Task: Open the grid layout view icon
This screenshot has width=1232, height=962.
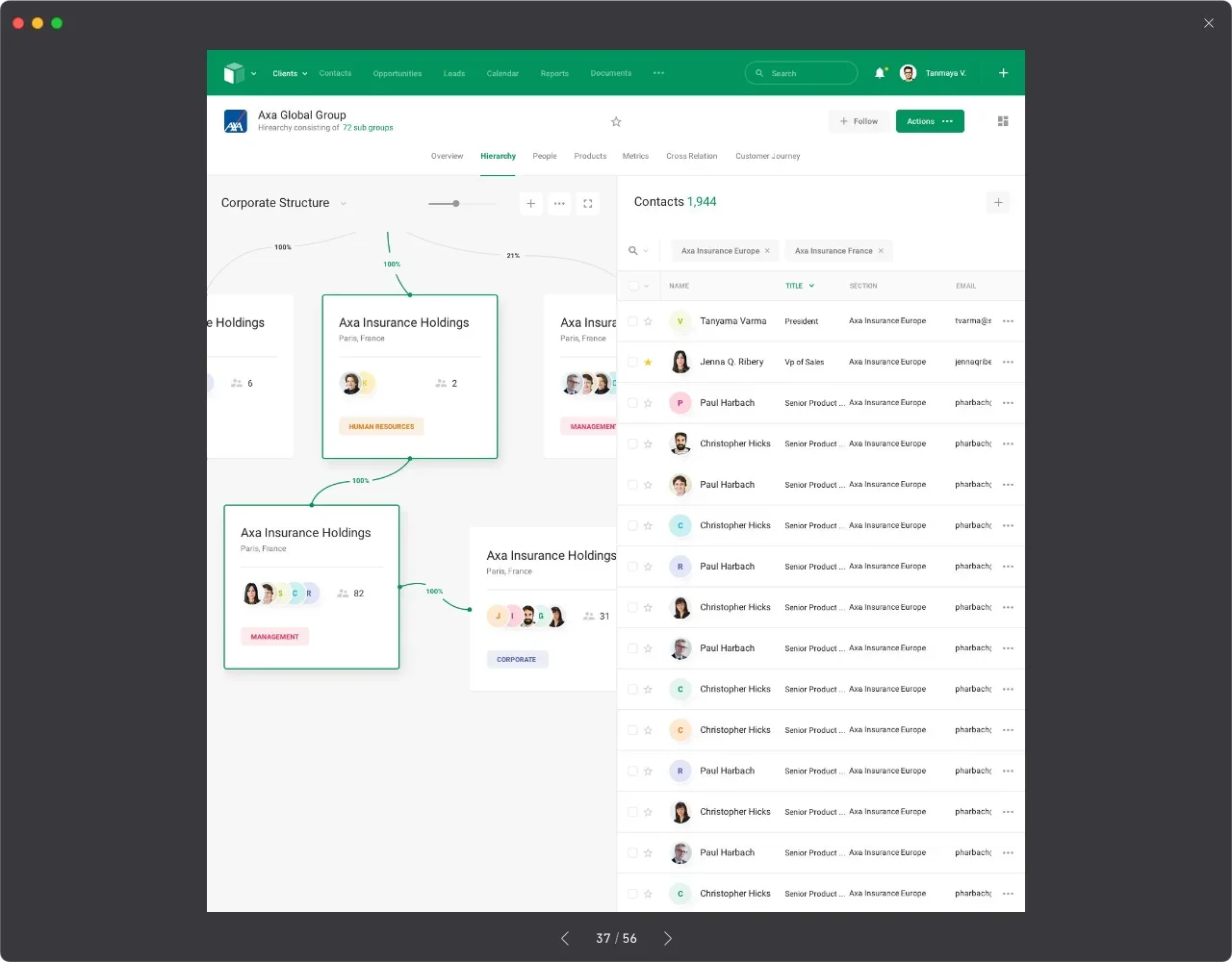Action: point(1003,121)
